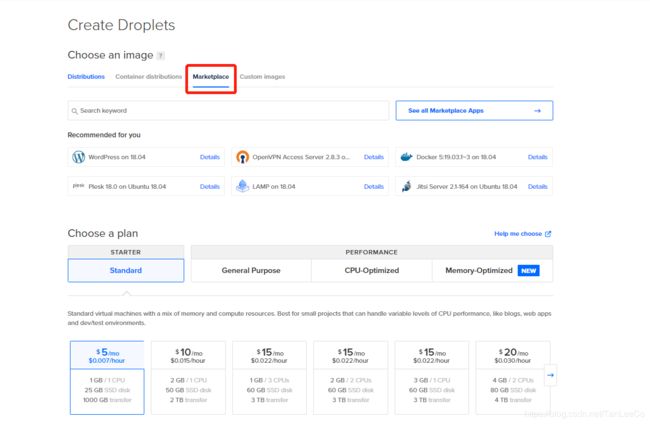Switch to the Custom images tab

(262, 77)
